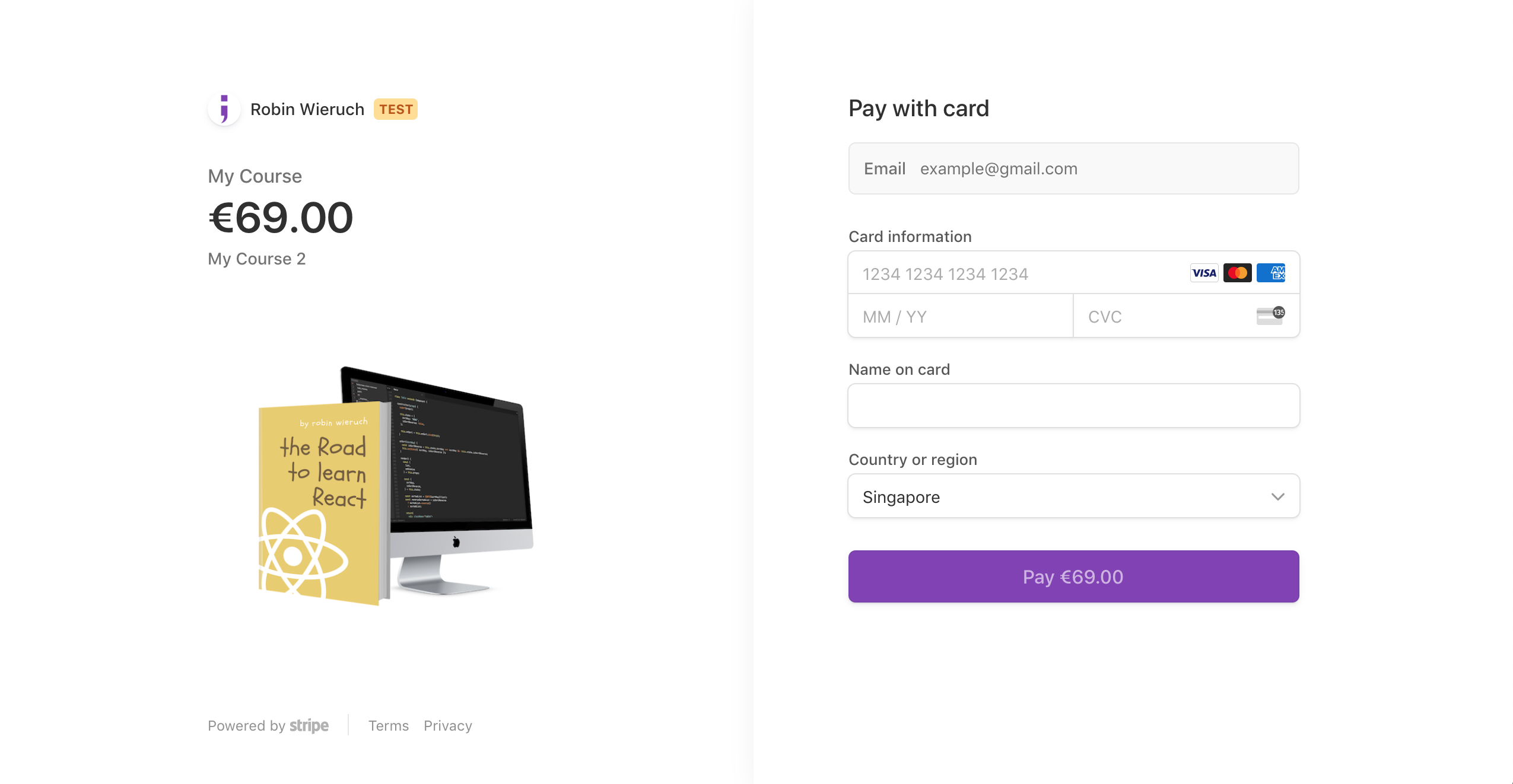
Task: Click the card number input field
Action: pyautogui.click(x=1073, y=273)
